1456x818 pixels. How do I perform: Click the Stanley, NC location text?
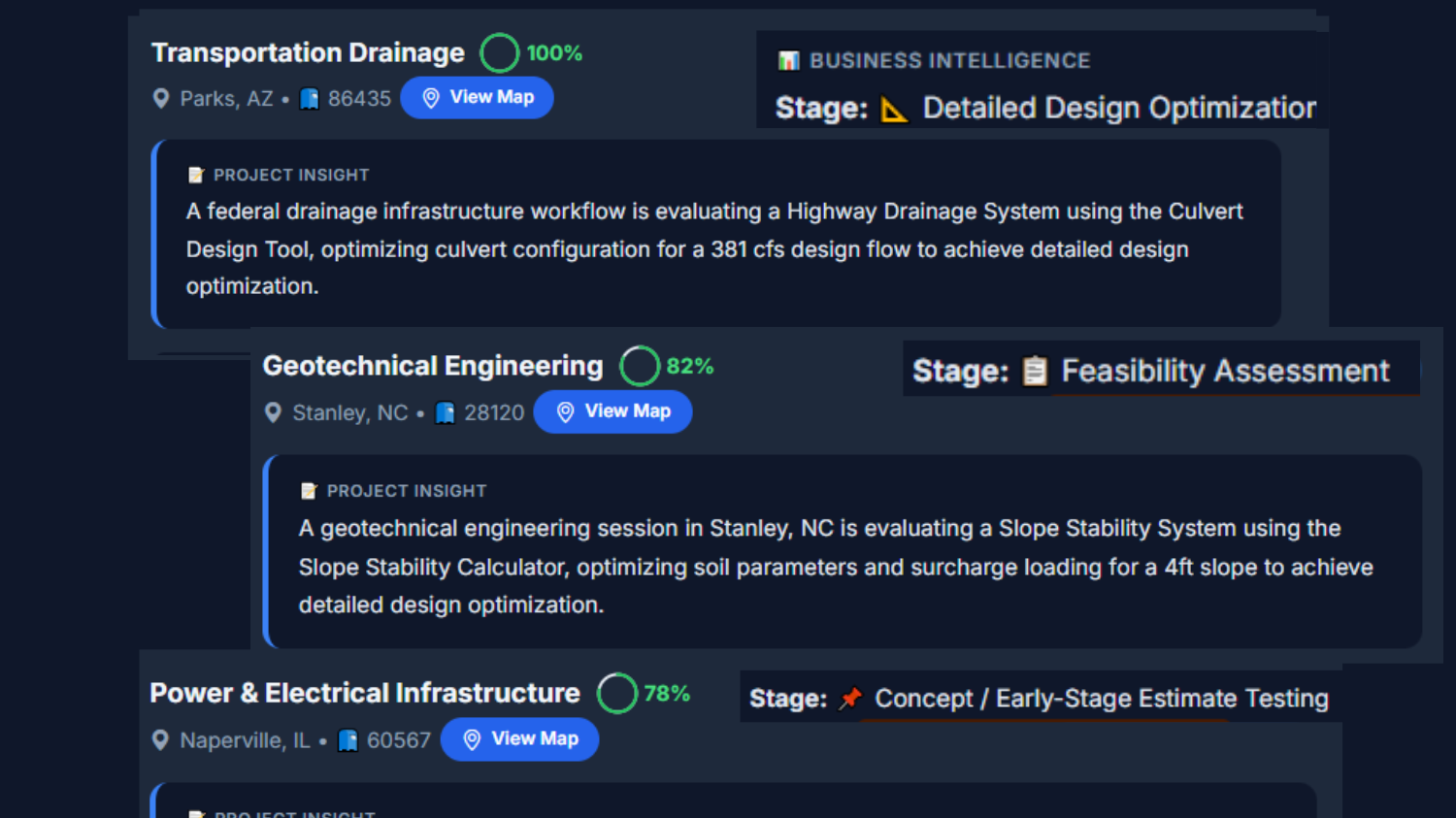(350, 413)
